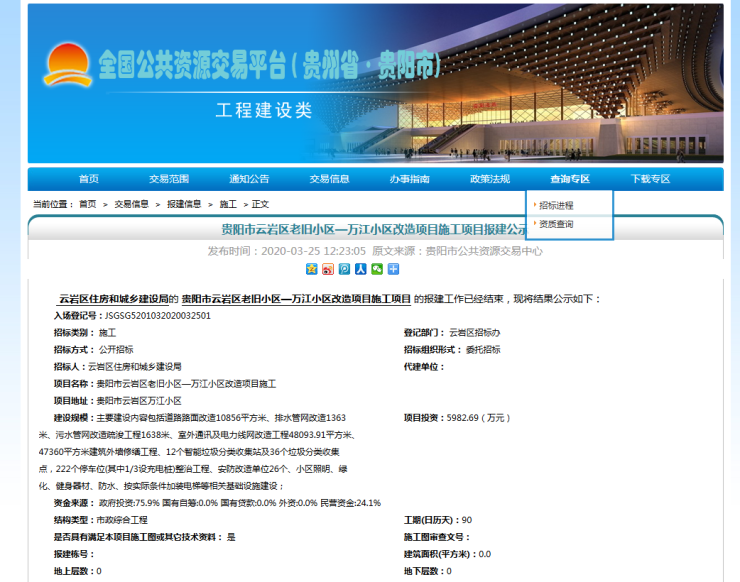The height and width of the screenshot is (582, 740).
Task: Click 建筑面积 value 0.0
Action: pyautogui.click(x=485, y=554)
